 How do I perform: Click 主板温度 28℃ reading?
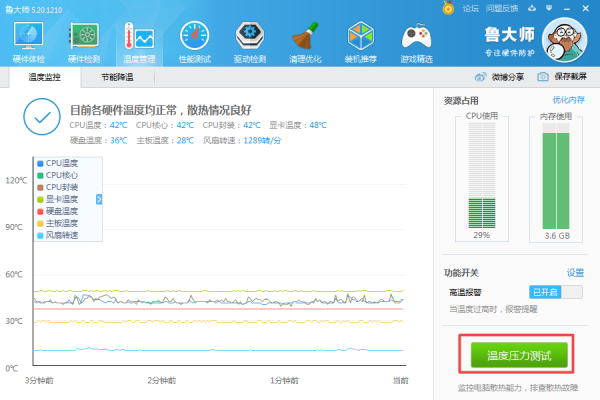(x=165, y=140)
